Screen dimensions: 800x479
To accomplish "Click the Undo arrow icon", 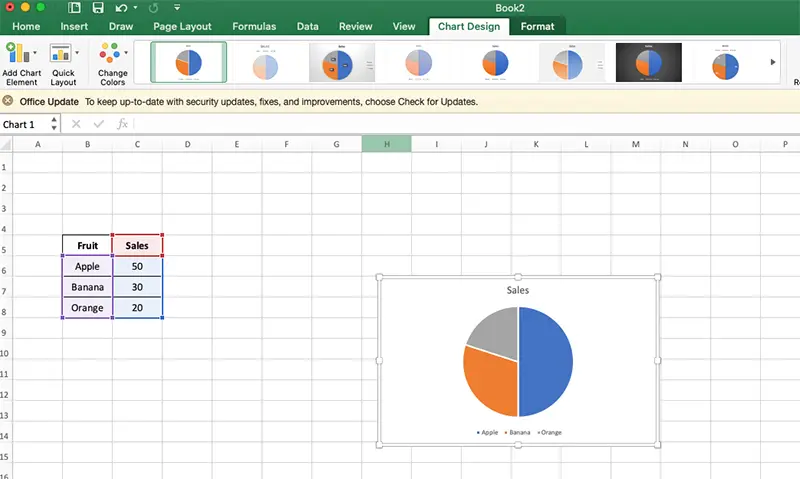I will click(121, 8).
